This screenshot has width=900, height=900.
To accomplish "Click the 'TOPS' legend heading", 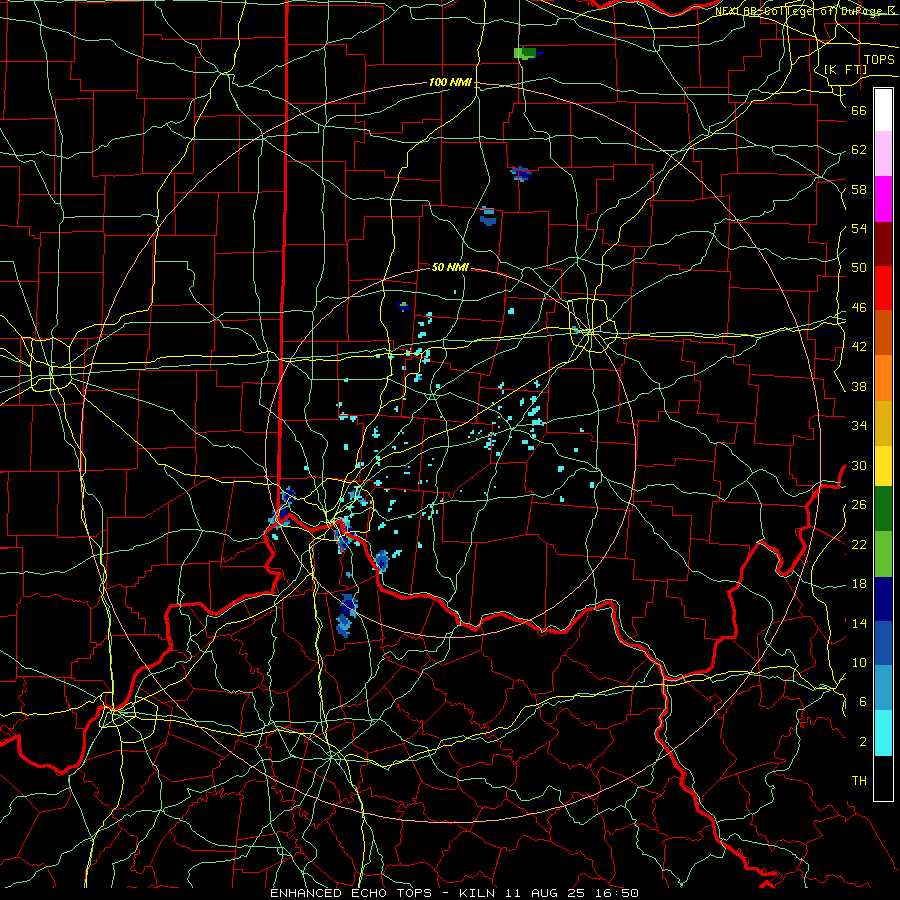I will pos(879,60).
